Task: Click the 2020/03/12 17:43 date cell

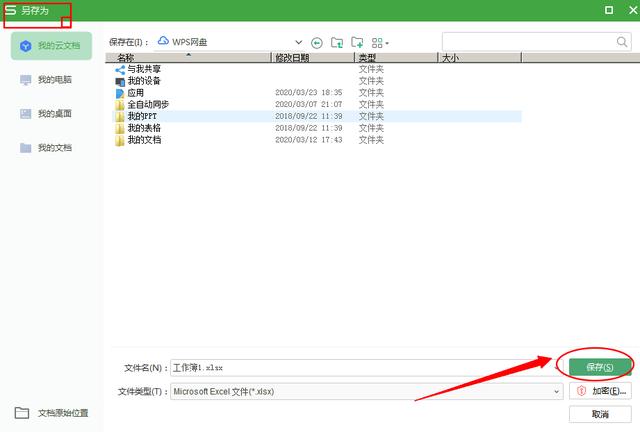Action: point(309,140)
